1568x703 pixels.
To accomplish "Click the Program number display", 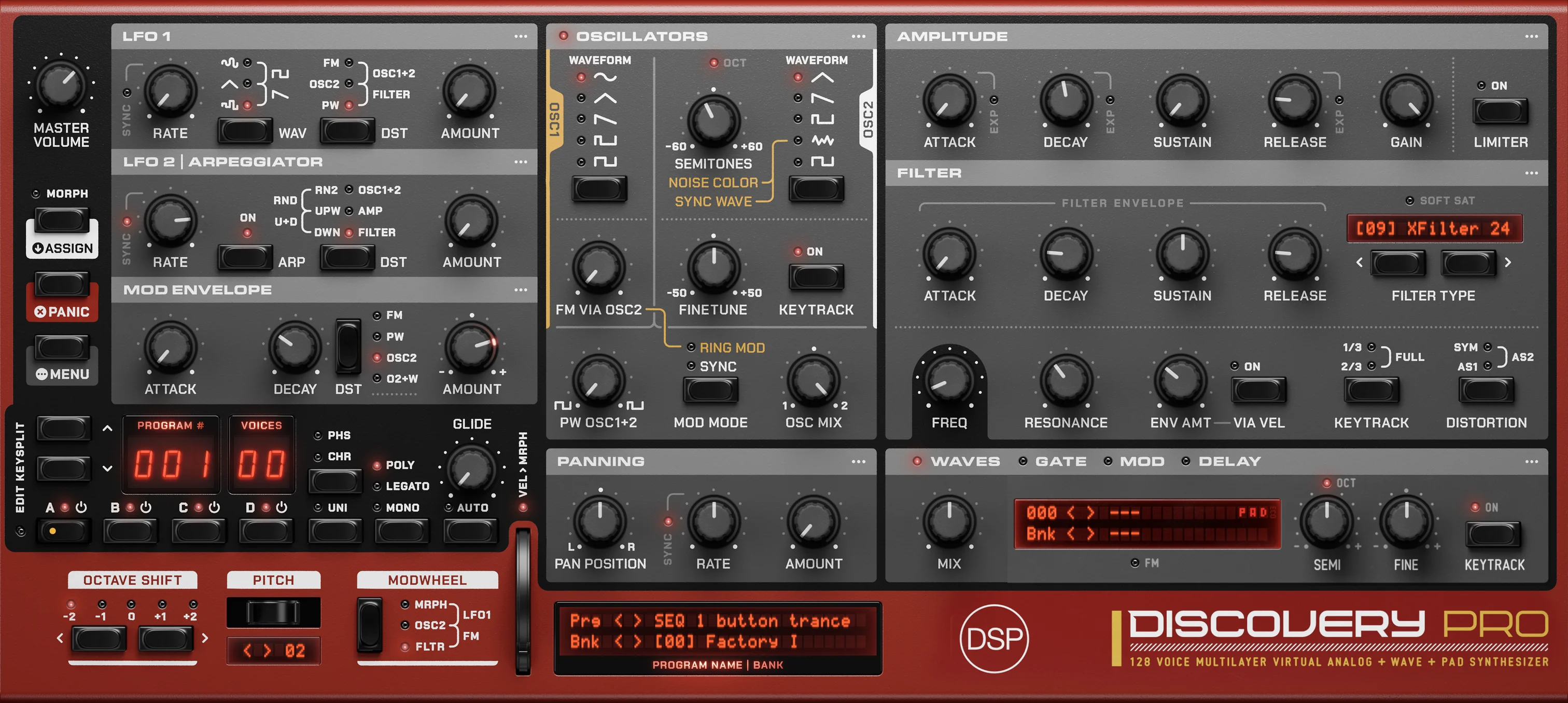I will coord(171,454).
